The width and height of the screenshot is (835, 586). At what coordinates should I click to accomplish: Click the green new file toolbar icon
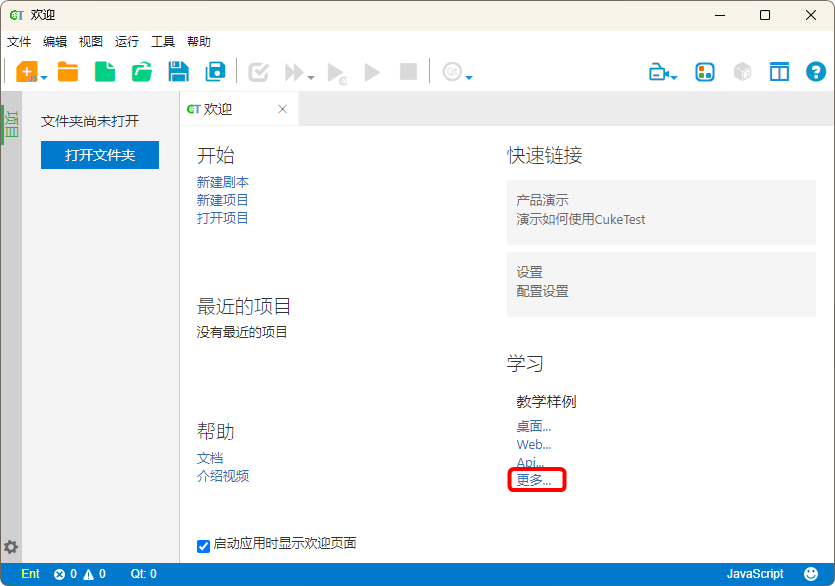[105, 71]
